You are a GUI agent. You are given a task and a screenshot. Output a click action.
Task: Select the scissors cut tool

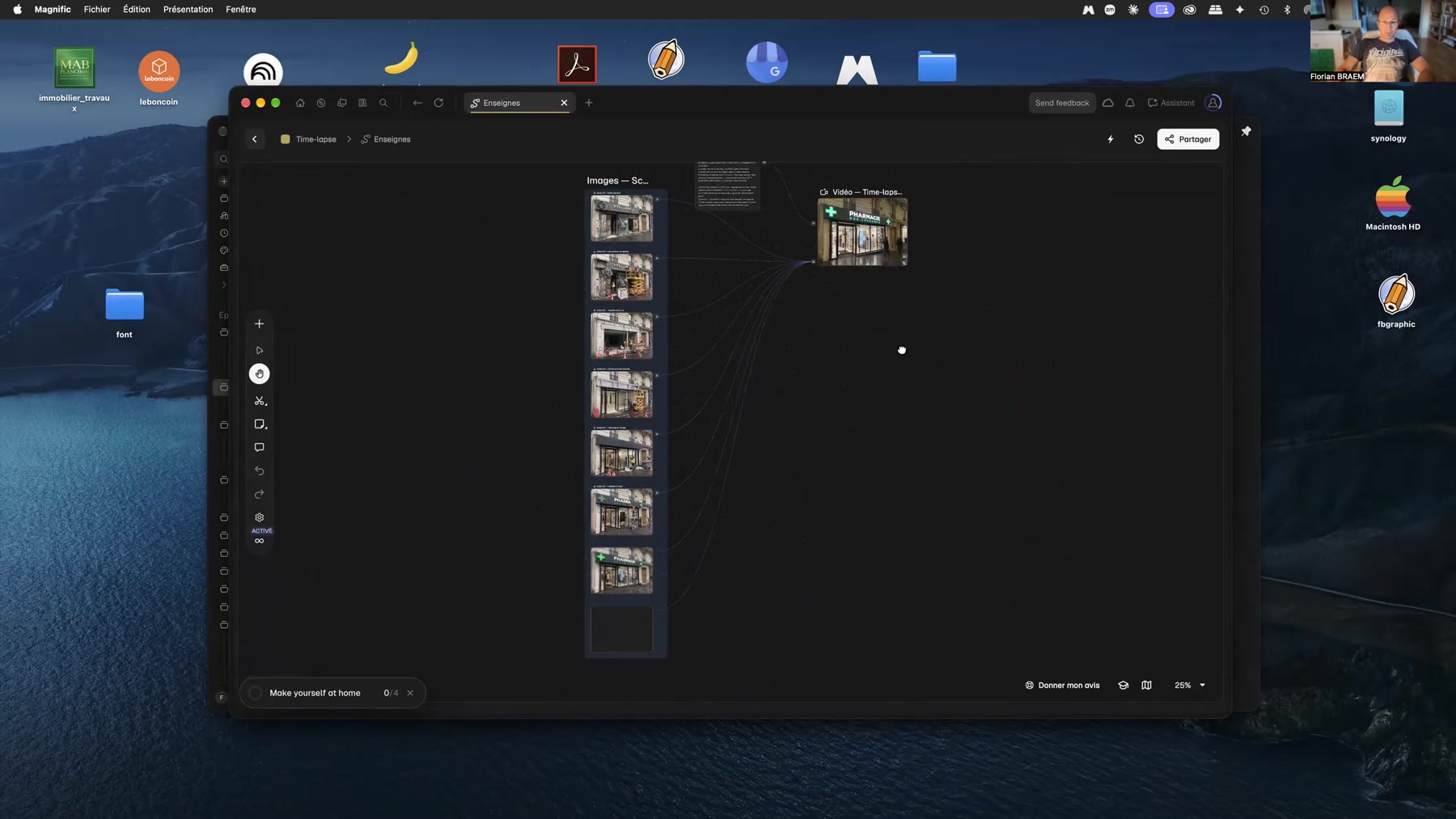coord(260,401)
